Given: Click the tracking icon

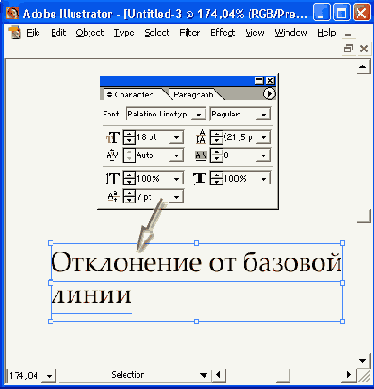Looking at the screenshot, I should click(x=201, y=155).
